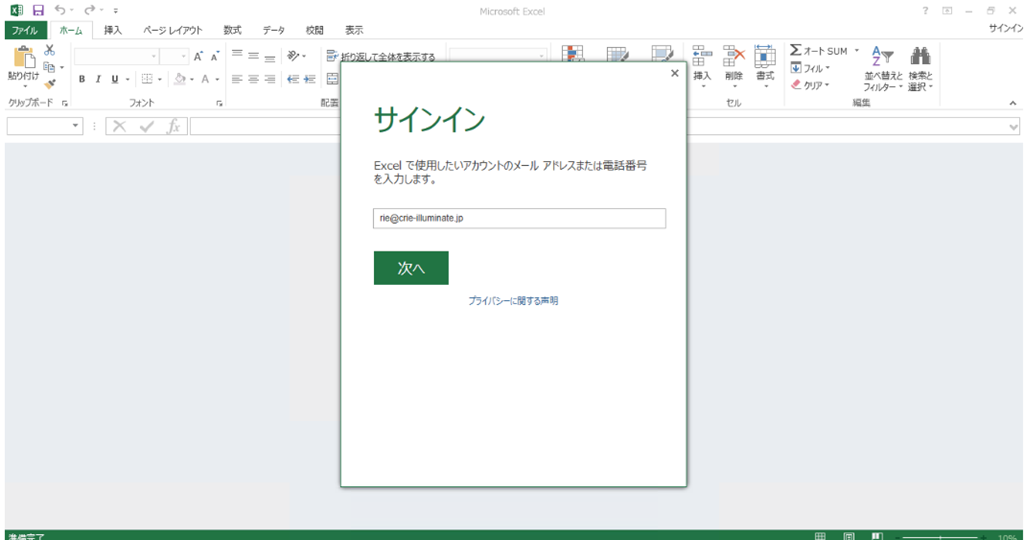Screen dimensions: 1024x540
Task: Click the Help question mark icon
Action: (x=925, y=10)
